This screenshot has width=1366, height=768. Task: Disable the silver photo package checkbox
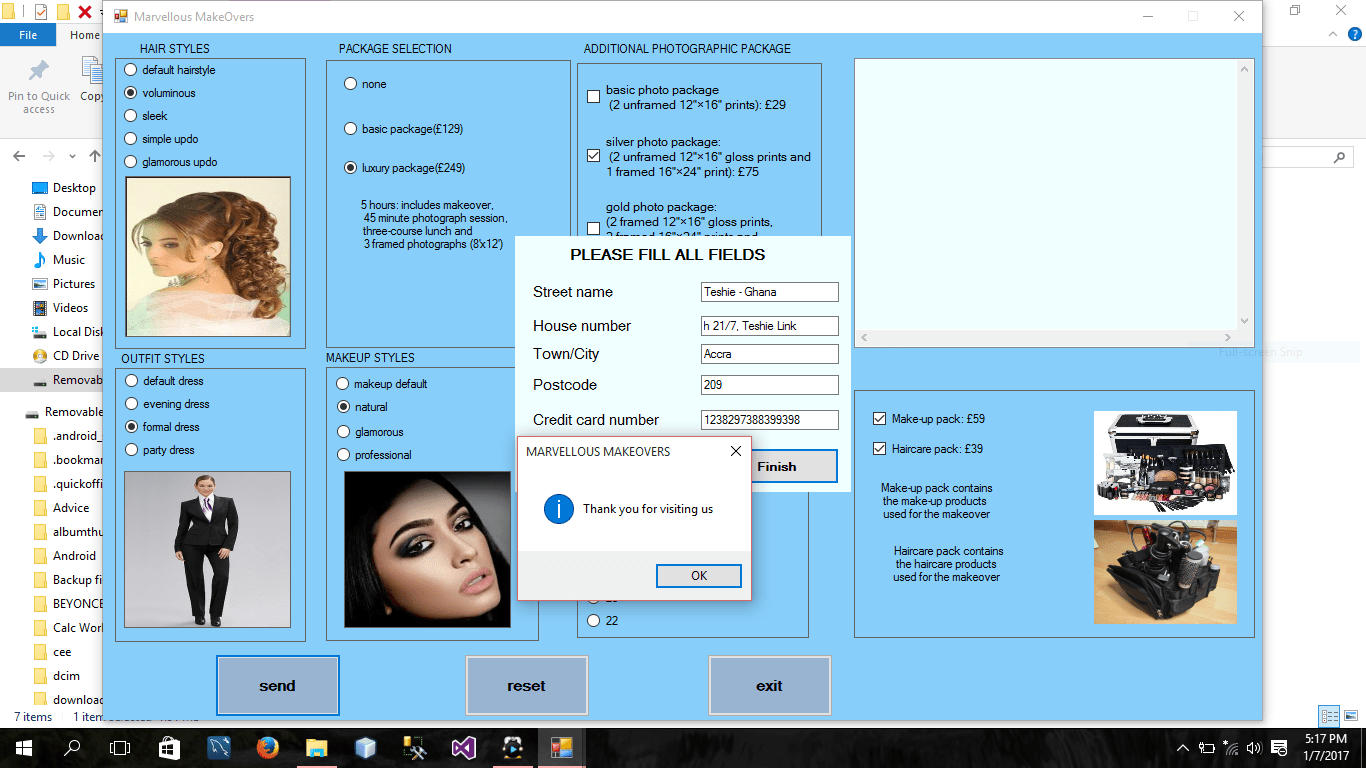[x=593, y=155]
